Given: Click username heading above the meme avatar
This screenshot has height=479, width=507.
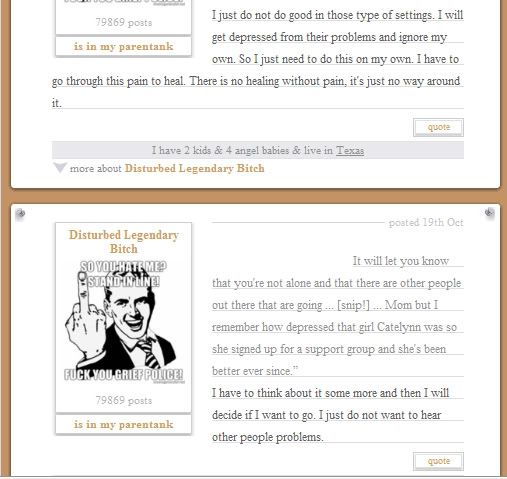Looking at the screenshot, I should 124,242.
